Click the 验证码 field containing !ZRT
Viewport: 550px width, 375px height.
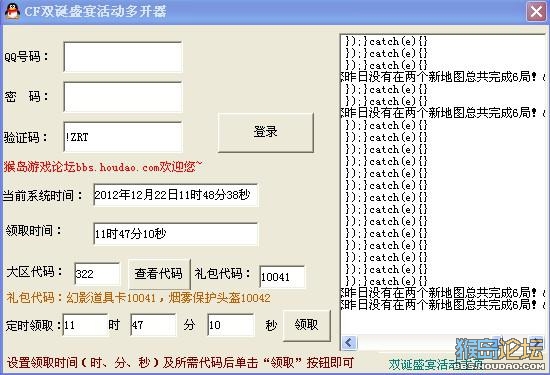(123, 137)
